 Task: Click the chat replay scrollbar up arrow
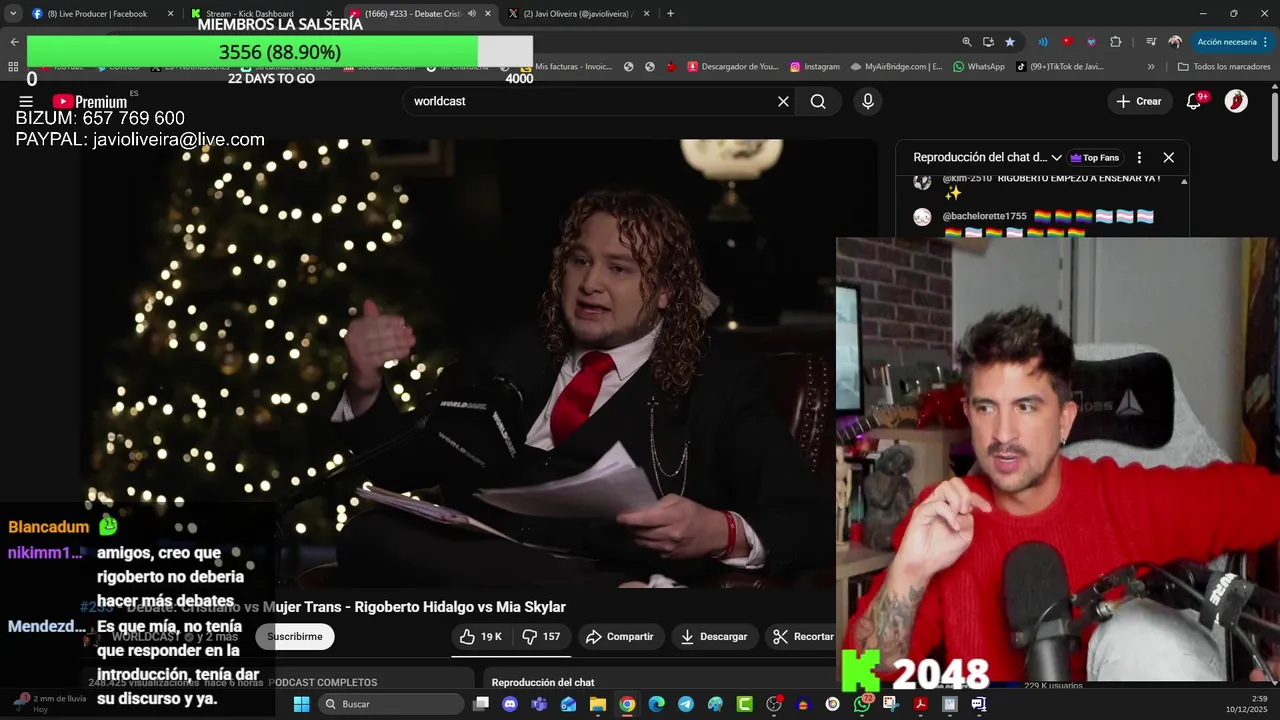point(1184,182)
